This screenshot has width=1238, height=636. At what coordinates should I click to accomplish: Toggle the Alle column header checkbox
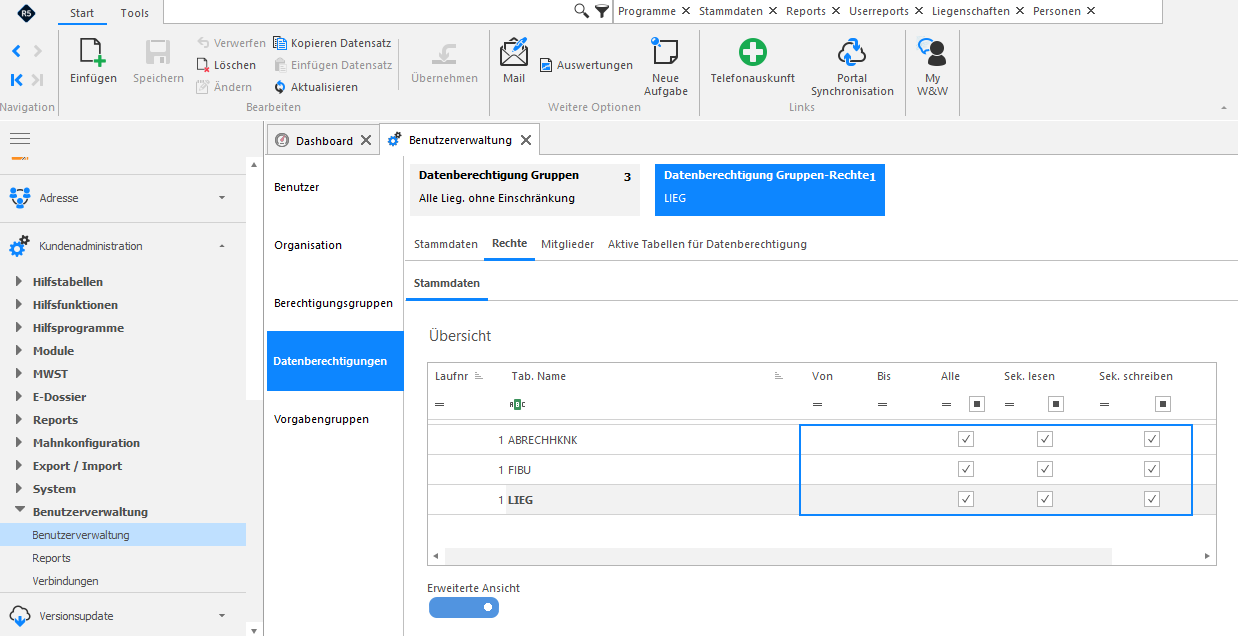coord(977,404)
